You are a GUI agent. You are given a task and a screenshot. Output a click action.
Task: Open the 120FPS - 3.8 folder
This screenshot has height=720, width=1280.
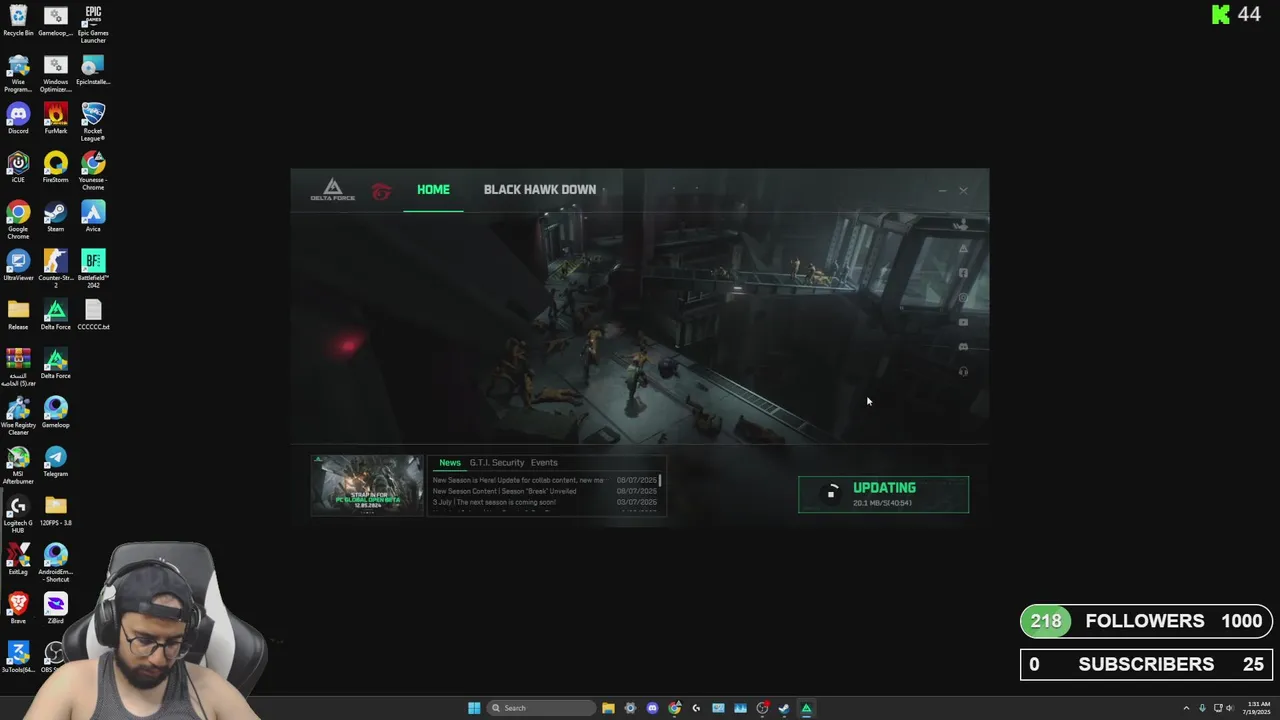click(56, 511)
